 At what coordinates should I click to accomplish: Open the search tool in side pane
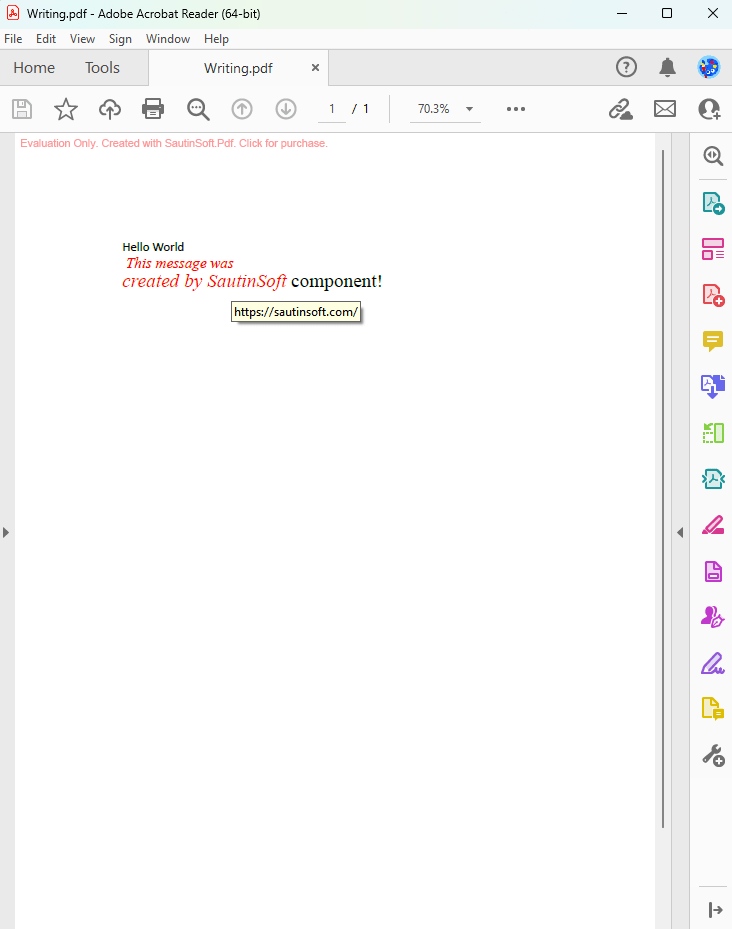tap(713, 156)
